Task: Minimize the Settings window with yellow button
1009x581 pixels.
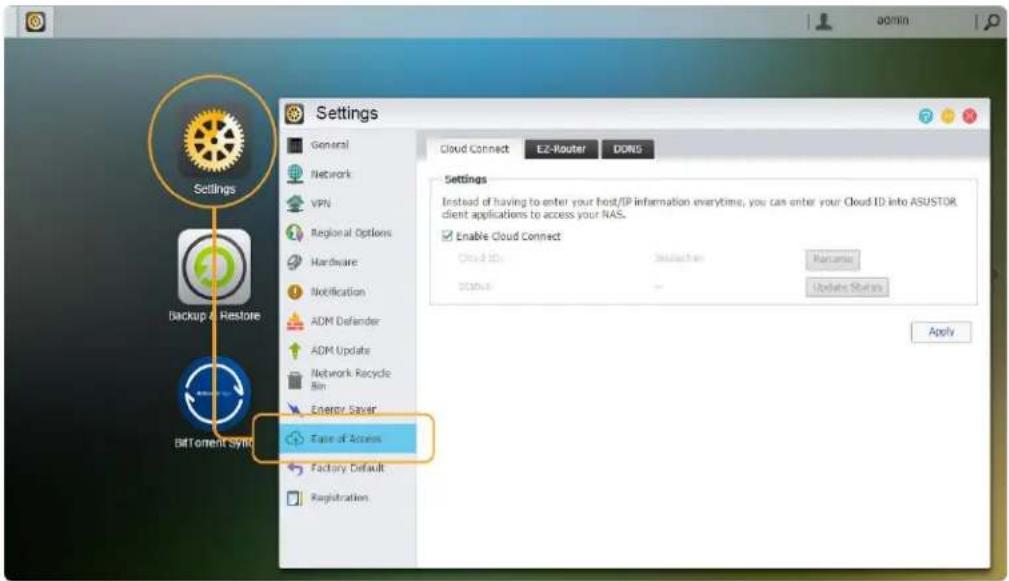Action: click(948, 116)
